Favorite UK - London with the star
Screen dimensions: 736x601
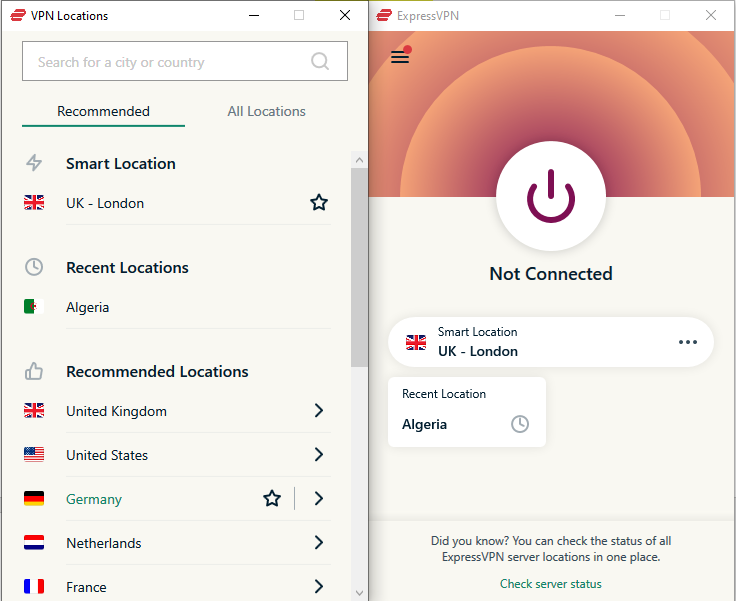tap(319, 203)
